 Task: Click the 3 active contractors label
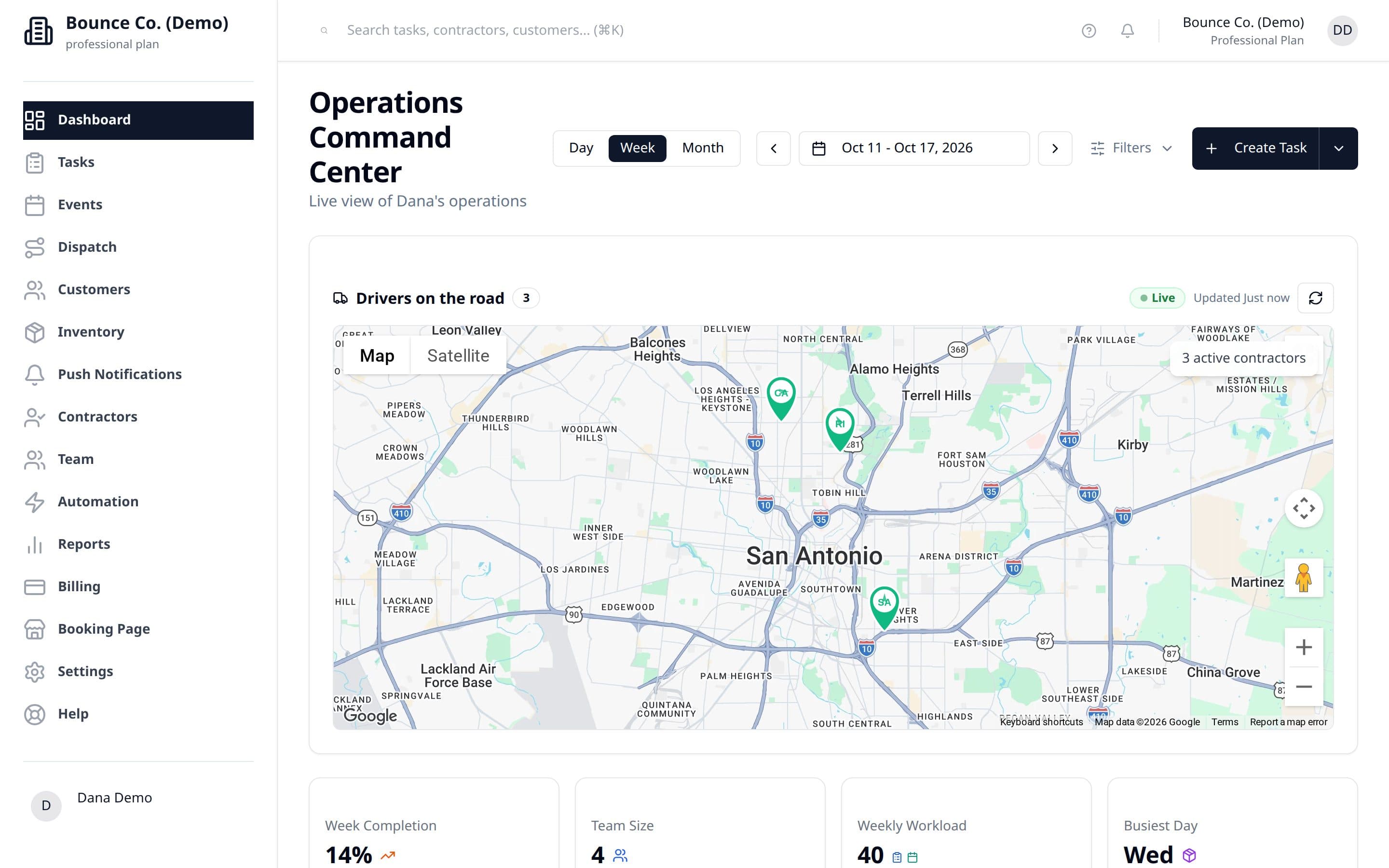click(1243, 358)
